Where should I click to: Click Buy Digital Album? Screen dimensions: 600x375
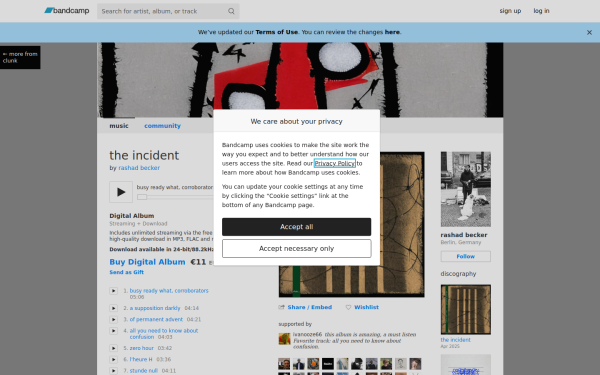point(147,262)
